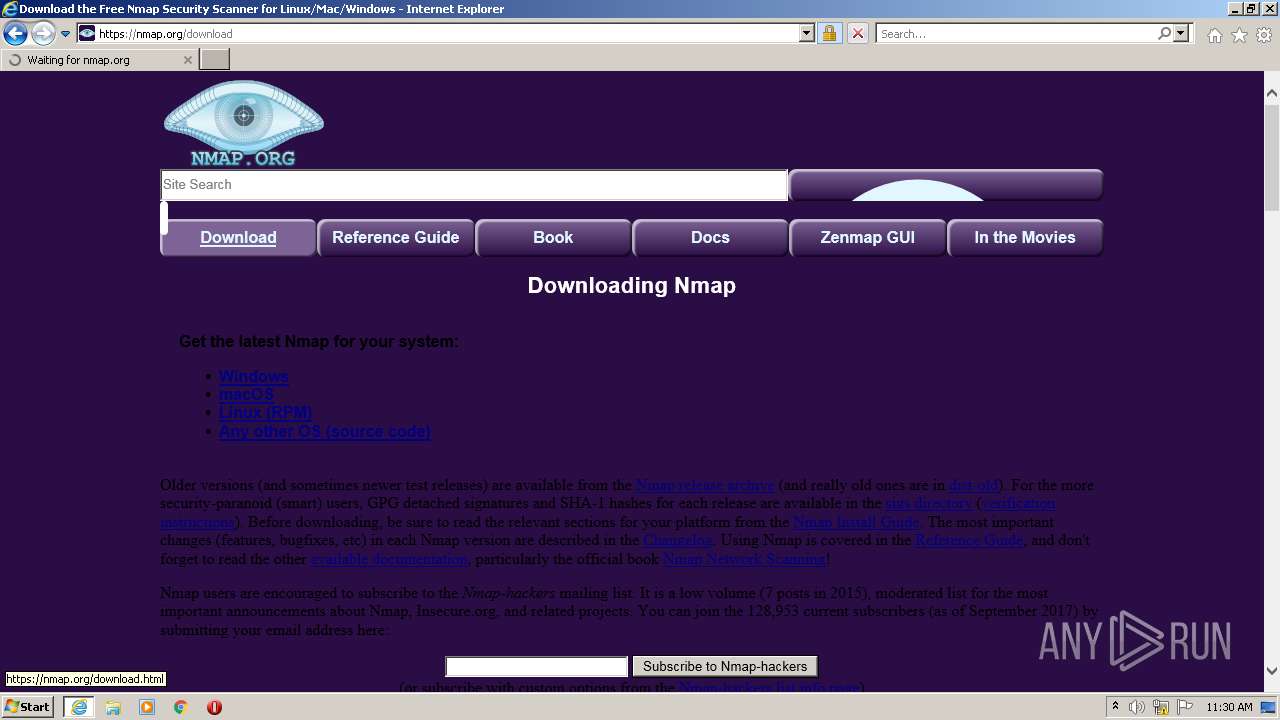The image size is (1280, 720).
Task: Restore down the browser window
Action: [1250, 9]
